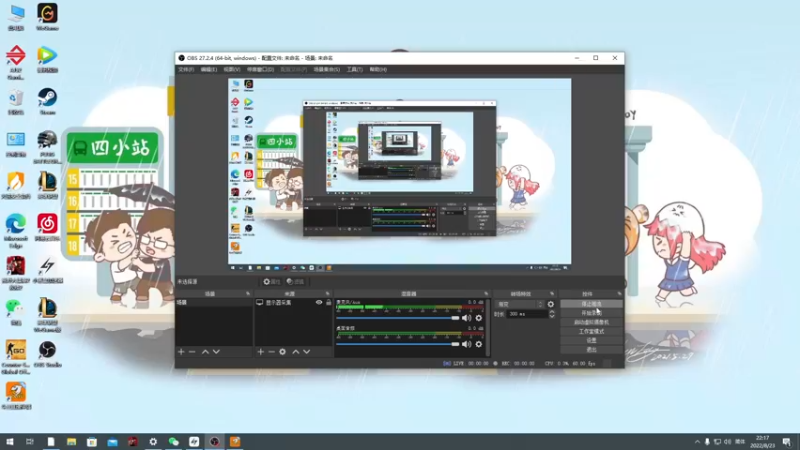Adjust the first mixer channel volume slider

398,318
